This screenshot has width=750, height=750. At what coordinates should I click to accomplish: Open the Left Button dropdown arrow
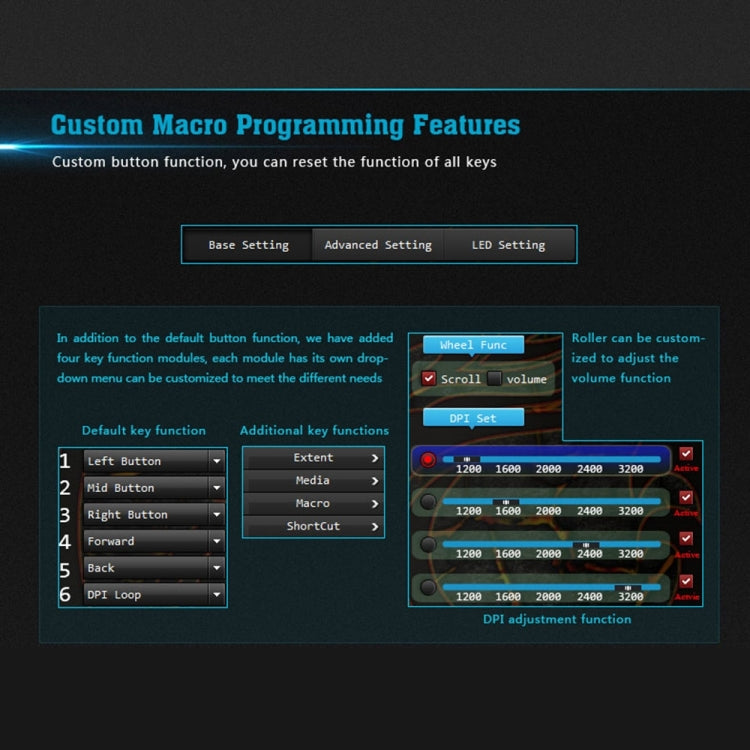[x=216, y=462]
